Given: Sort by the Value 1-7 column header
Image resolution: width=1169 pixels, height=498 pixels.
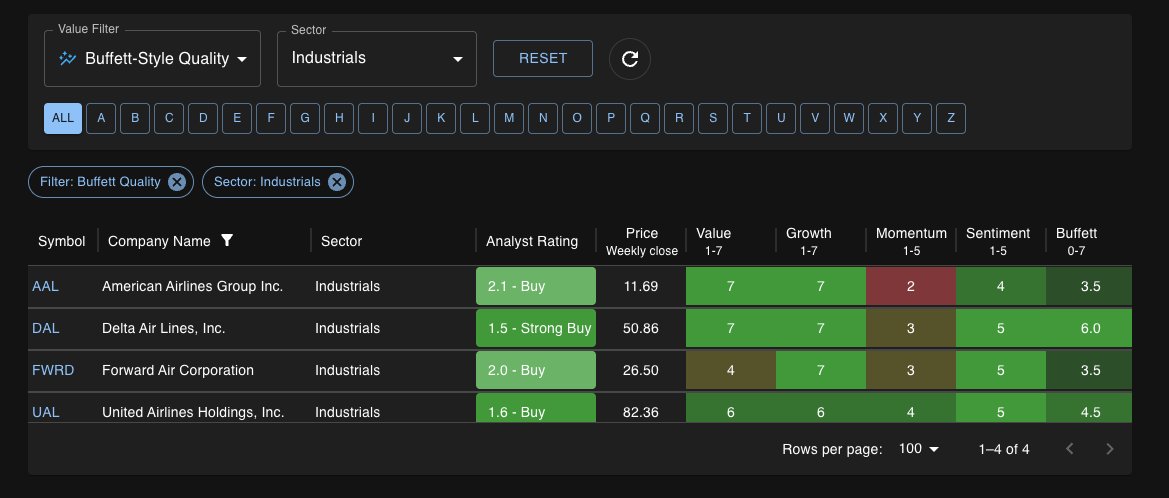Looking at the screenshot, I should [x=713, y=242].
